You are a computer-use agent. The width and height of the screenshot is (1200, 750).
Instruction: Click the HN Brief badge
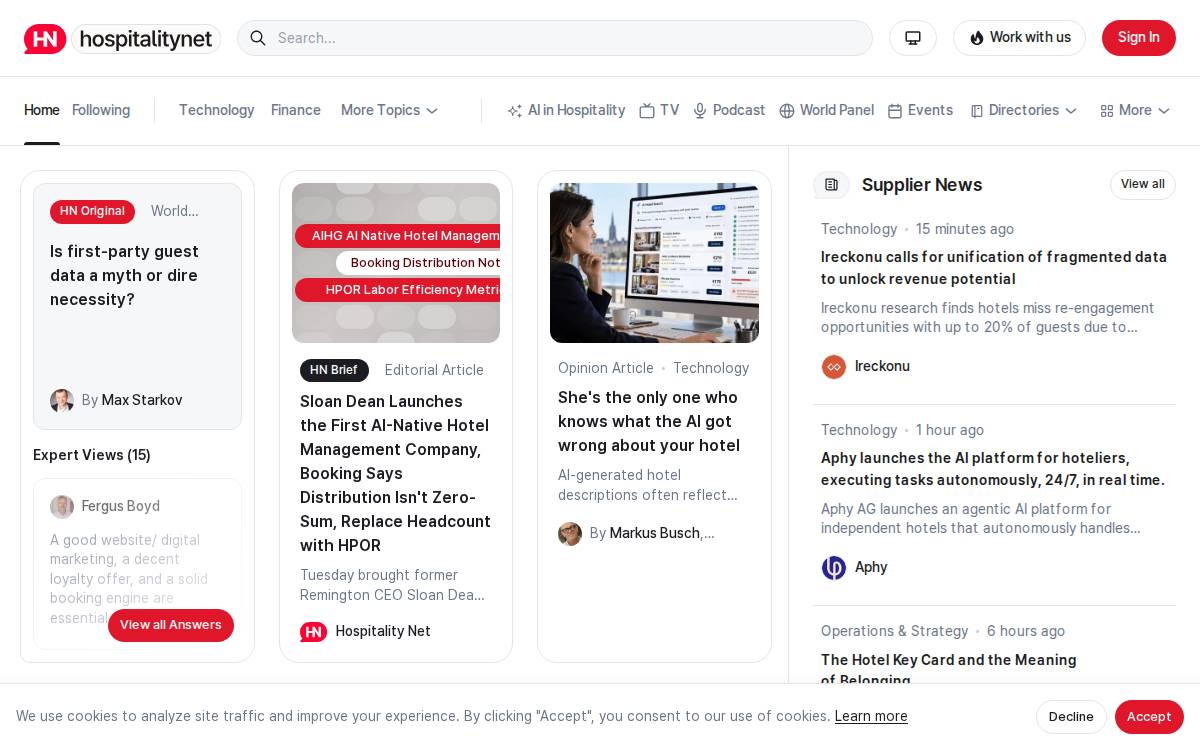(x=334, y=371)
